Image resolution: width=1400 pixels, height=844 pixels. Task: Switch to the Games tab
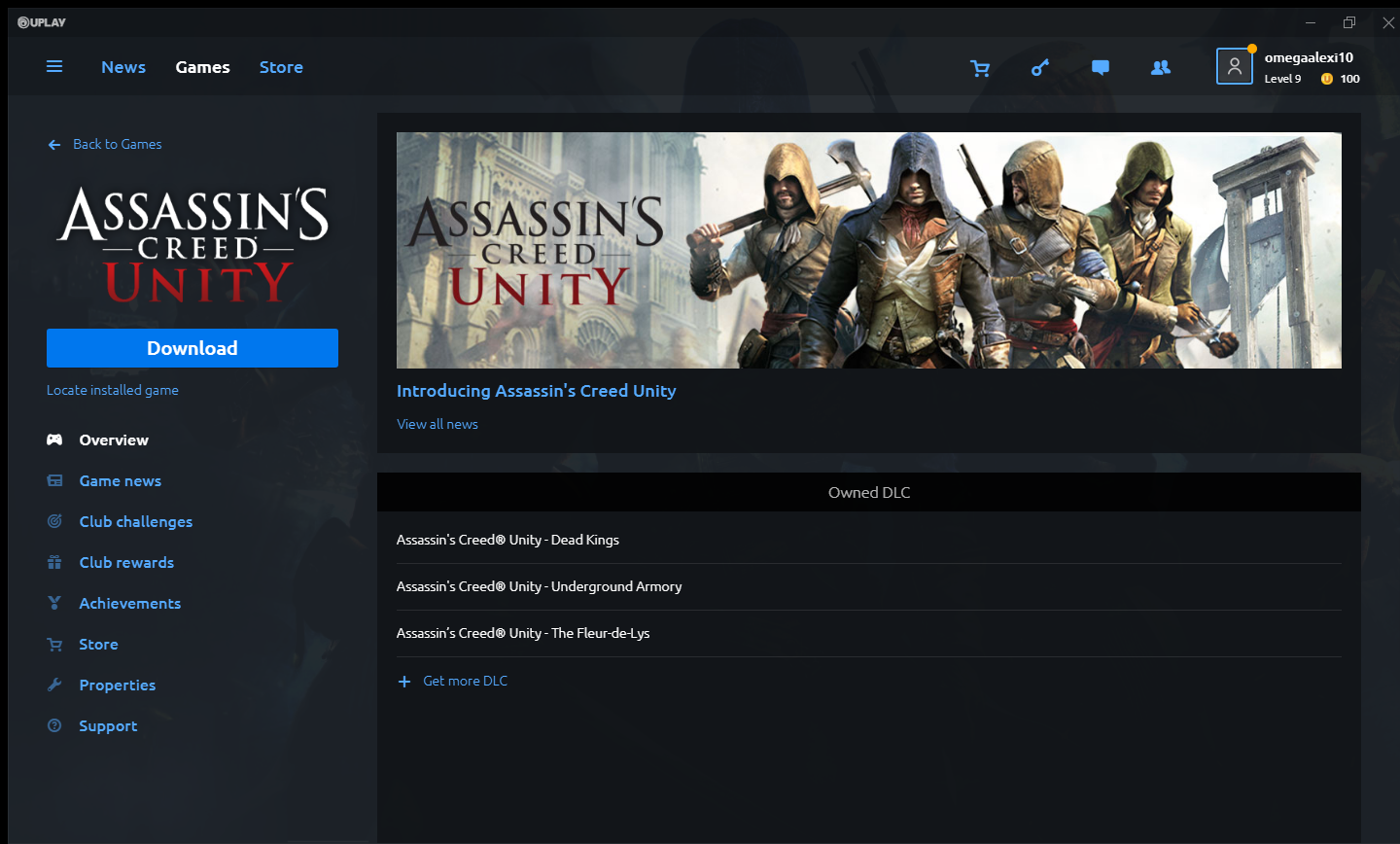[x=202, y=67]
